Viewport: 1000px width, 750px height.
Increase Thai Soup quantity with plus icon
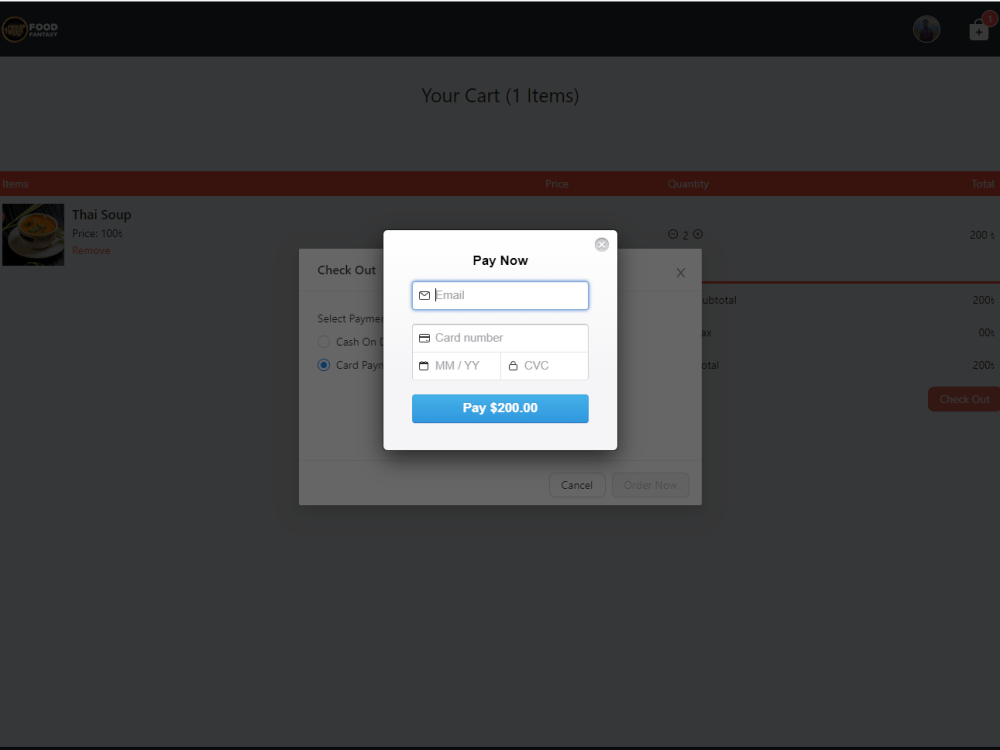coord(698,234)
